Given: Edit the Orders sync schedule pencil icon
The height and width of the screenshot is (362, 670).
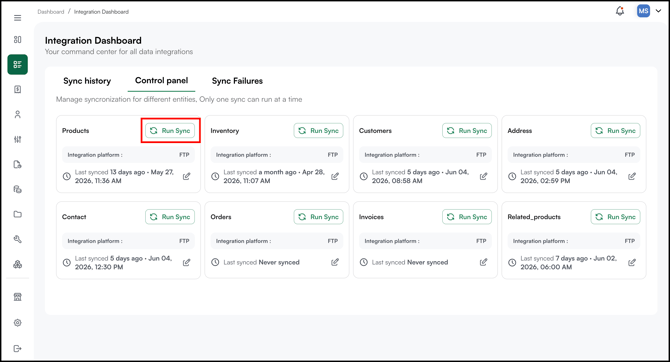Looking at the screenshot, I should [335, 262].
